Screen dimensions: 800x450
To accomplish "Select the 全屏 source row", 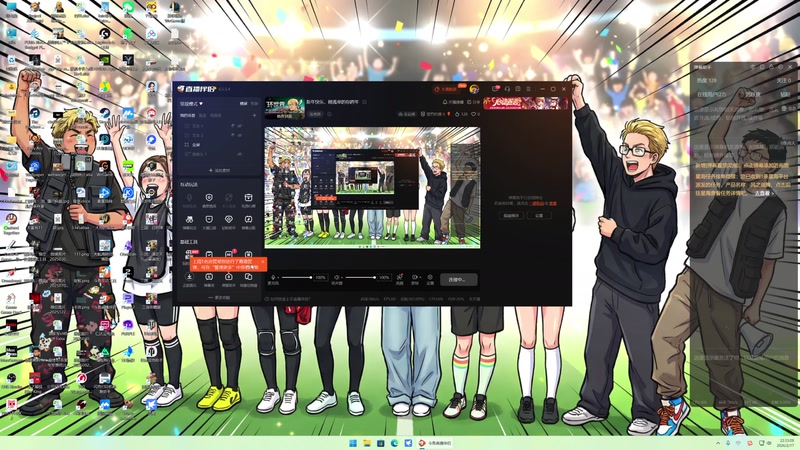I will 219,145.
